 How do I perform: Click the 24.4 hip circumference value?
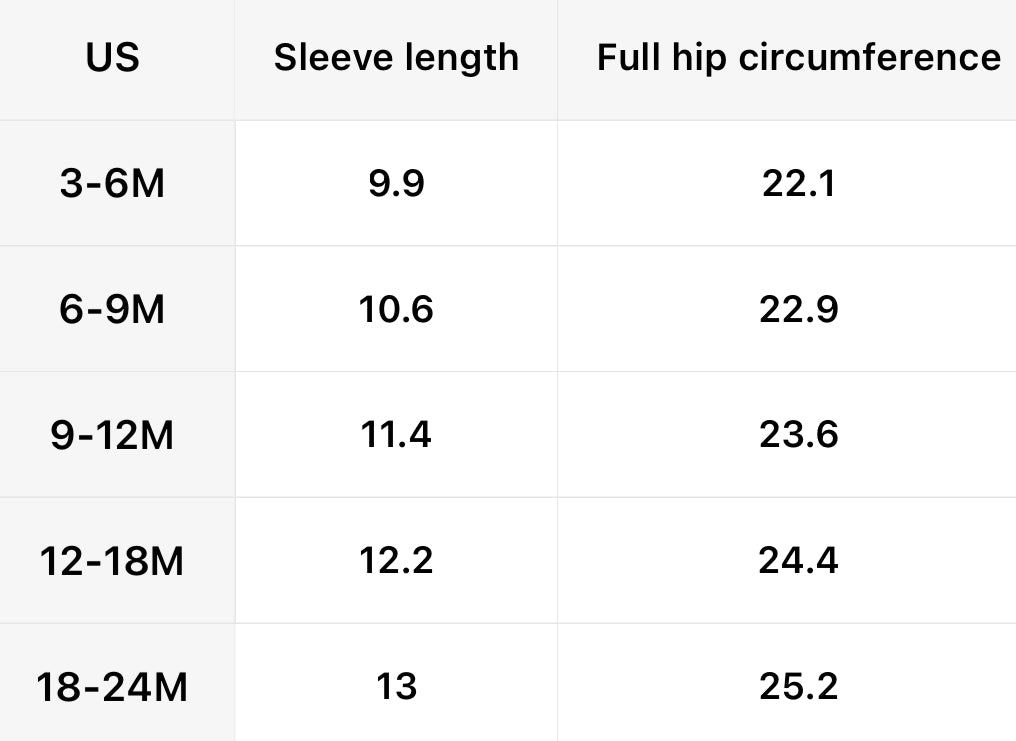798,561
